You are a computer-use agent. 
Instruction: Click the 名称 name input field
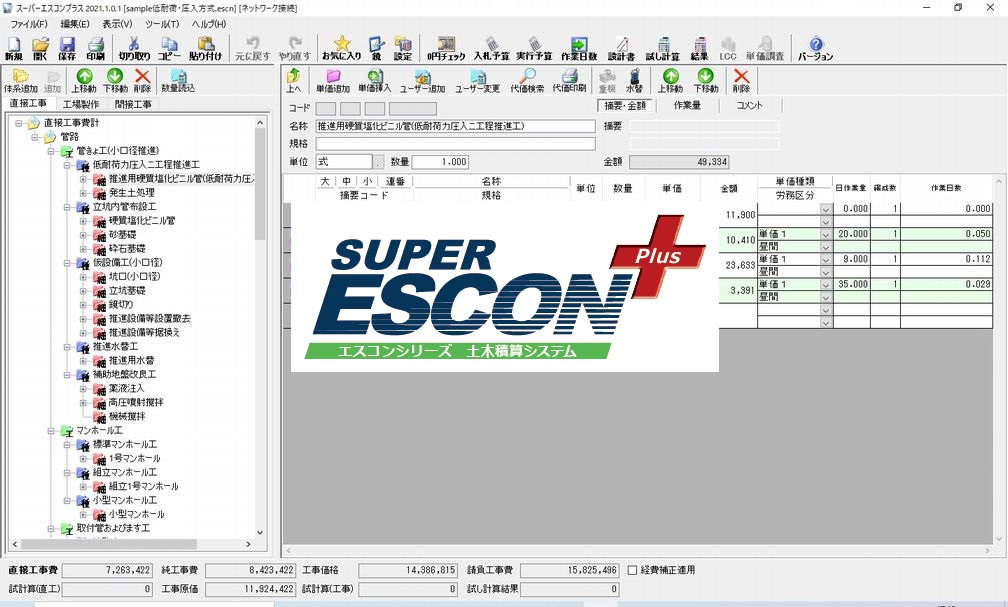[455, 127]
